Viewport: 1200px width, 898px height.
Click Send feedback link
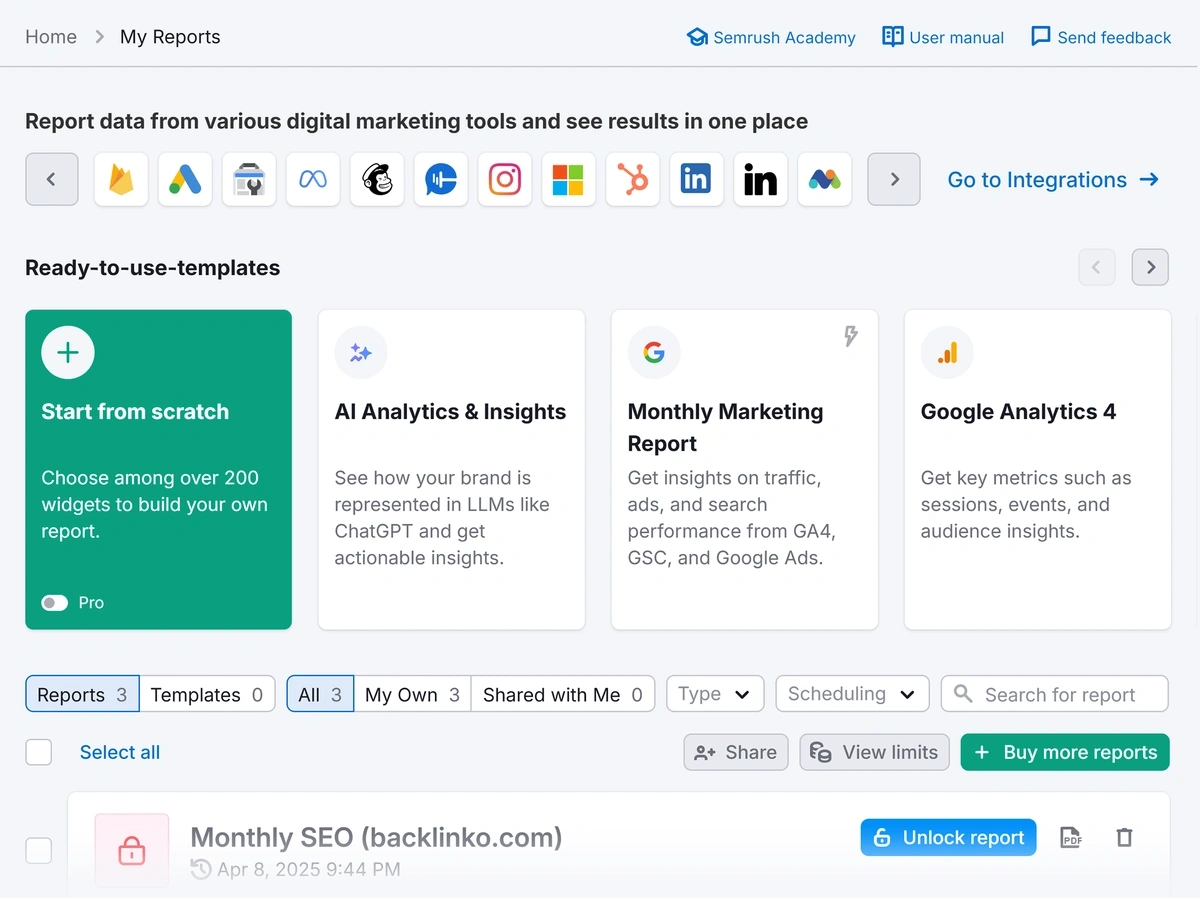pos(1101,37)
